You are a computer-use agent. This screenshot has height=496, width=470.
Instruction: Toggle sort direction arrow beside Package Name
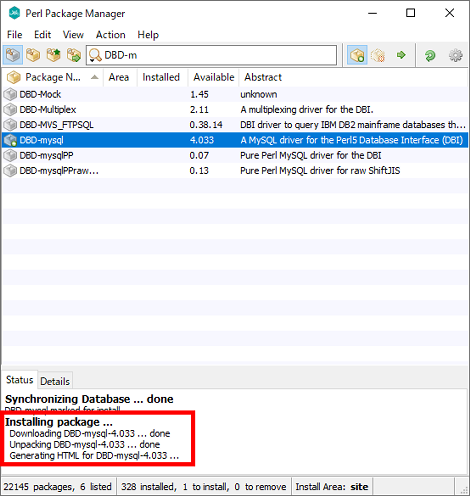coord(95,77)
